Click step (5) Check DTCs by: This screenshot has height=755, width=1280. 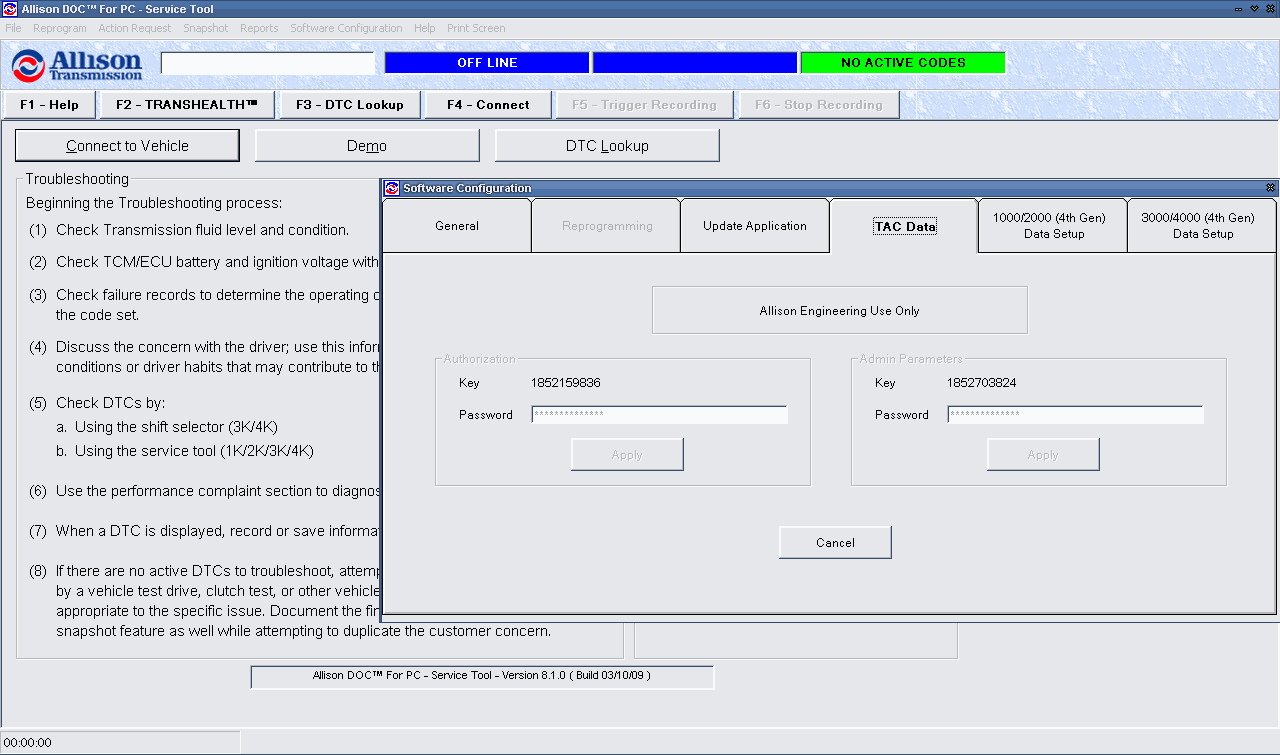[97, 403]
